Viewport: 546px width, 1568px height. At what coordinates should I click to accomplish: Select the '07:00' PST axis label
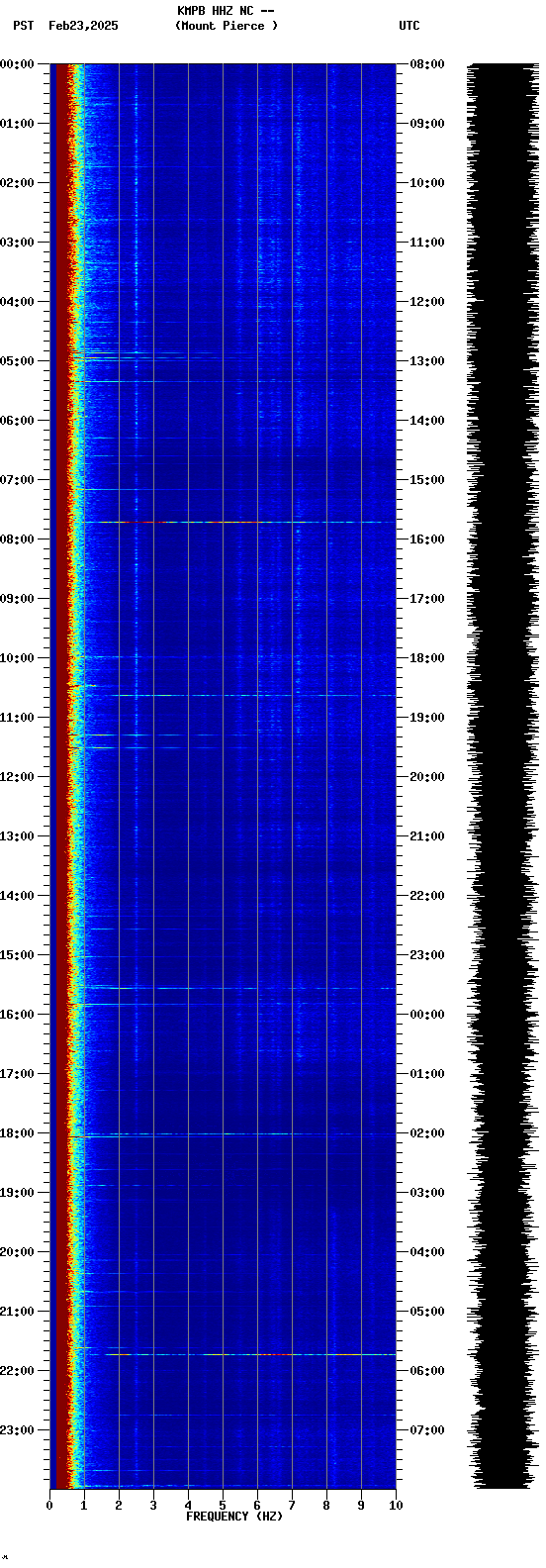click(x=17, y=480)
